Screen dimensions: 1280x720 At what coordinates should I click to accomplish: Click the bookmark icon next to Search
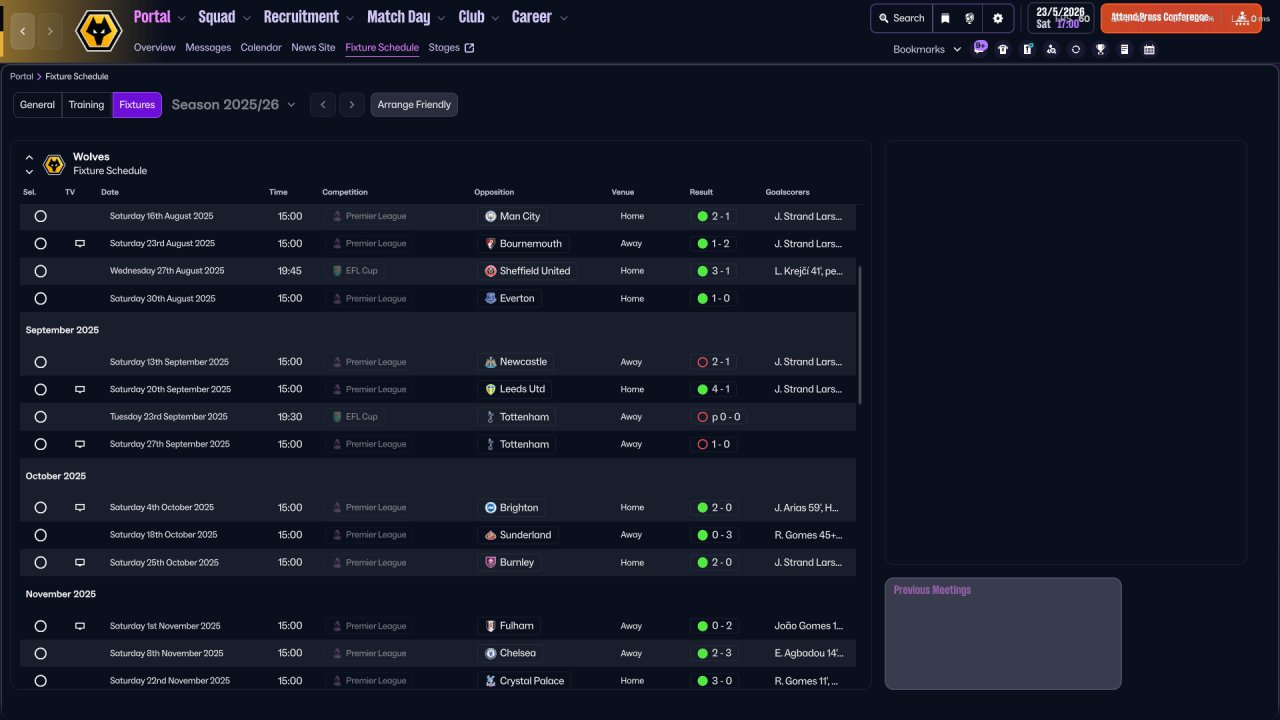945,18
